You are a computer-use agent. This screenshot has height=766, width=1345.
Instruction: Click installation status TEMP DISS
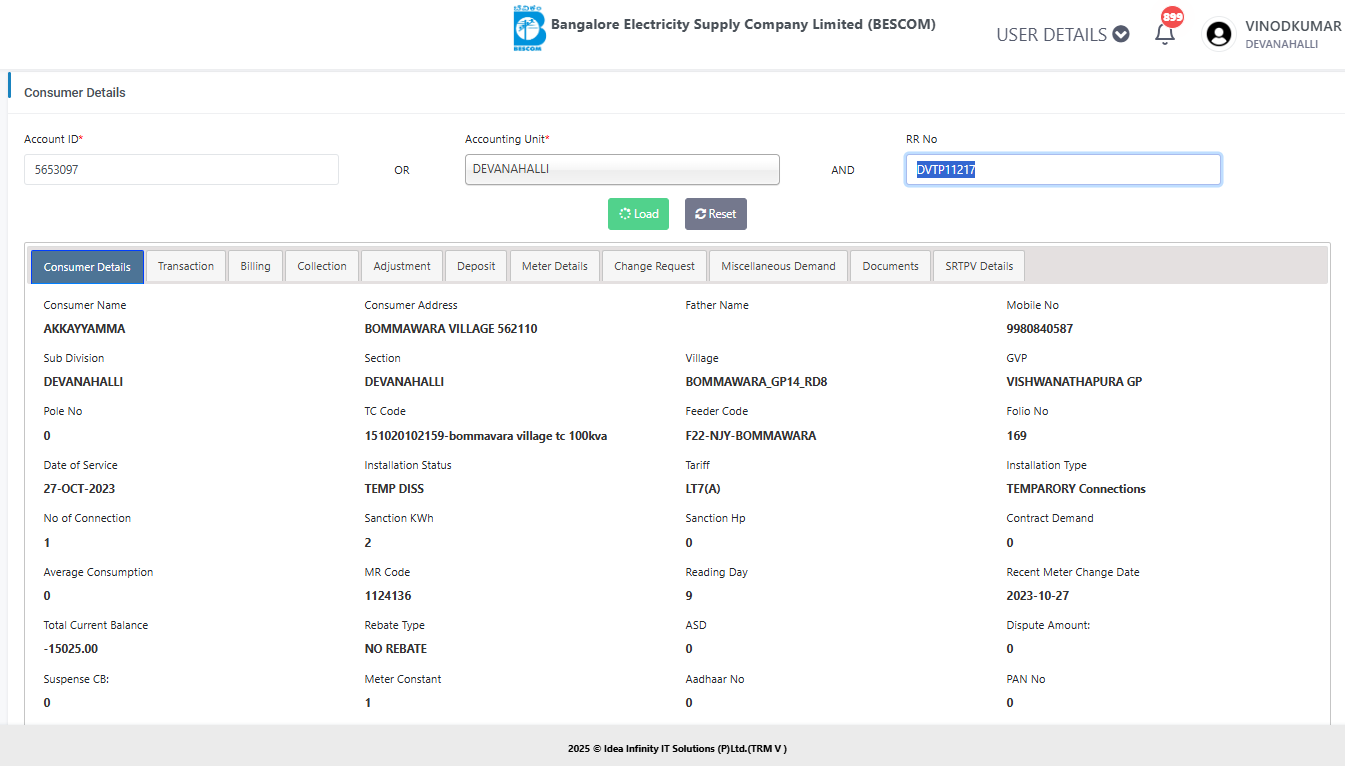coord(394,489)
